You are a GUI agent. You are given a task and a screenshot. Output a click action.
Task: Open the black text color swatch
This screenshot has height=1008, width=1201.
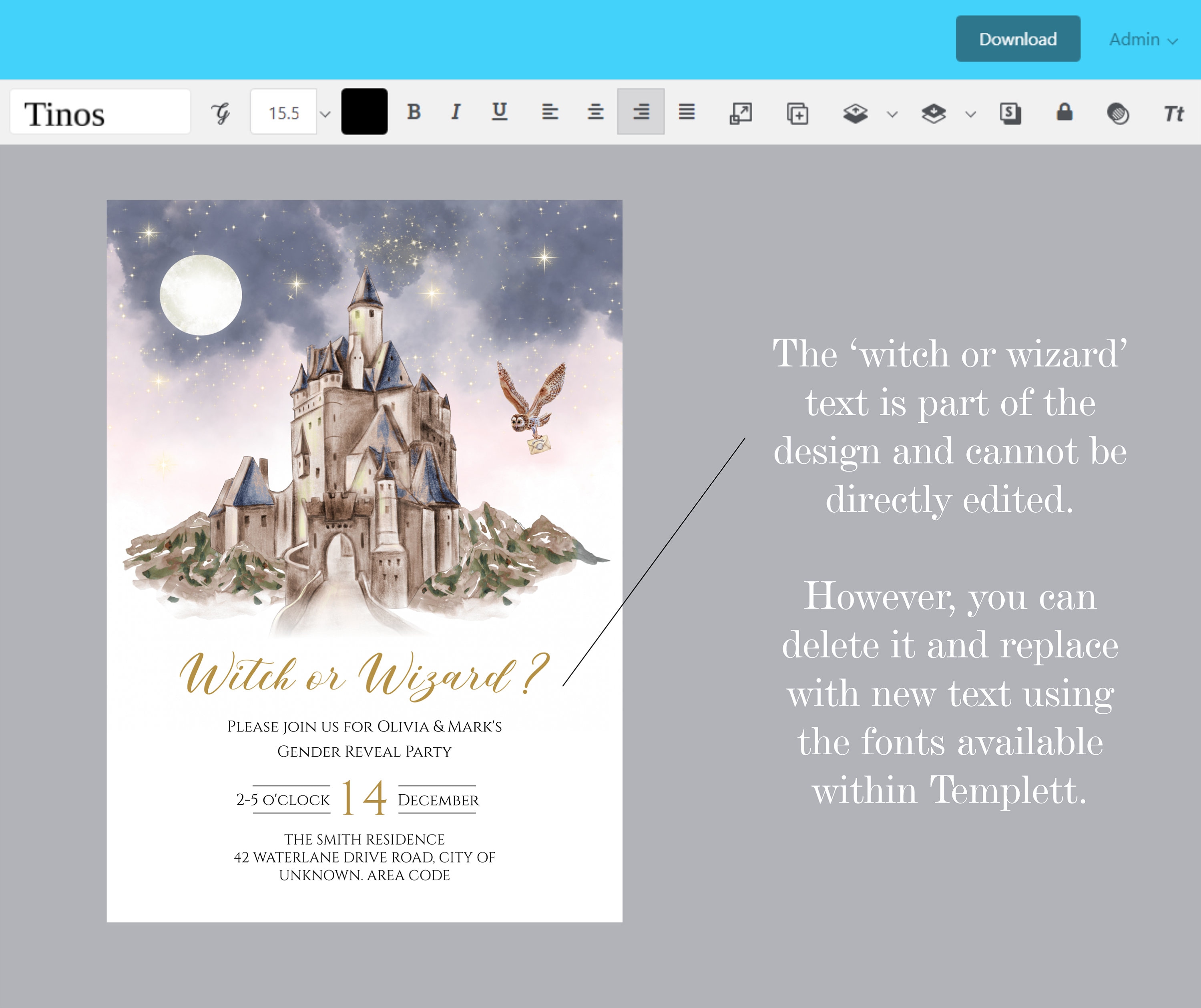click(364, 112)
